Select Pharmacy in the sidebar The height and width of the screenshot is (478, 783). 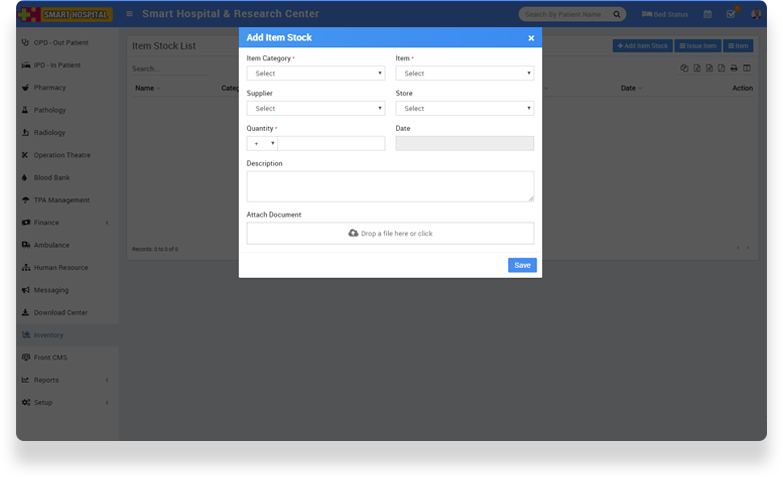pos(50,87)
